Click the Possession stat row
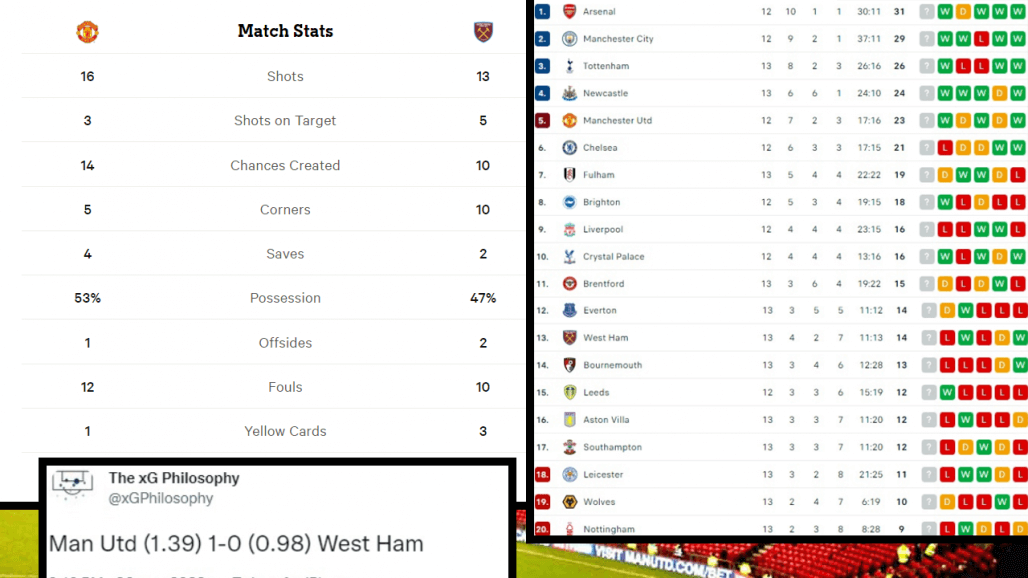Image resolution: width=1028 pixels, height=578 pixels. pos(285,298)
